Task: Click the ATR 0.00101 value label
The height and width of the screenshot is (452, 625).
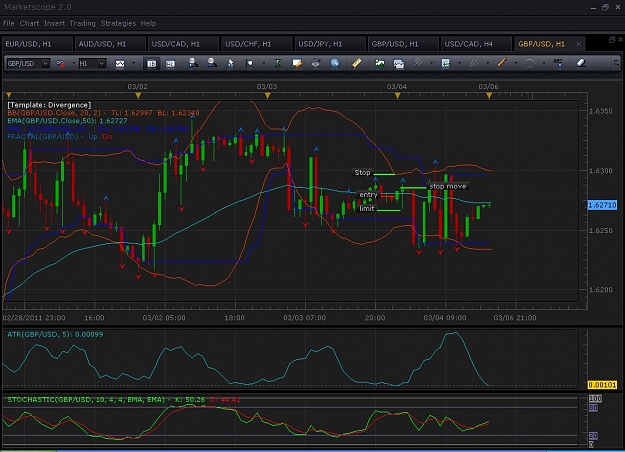Action: [x=602, y=385]
